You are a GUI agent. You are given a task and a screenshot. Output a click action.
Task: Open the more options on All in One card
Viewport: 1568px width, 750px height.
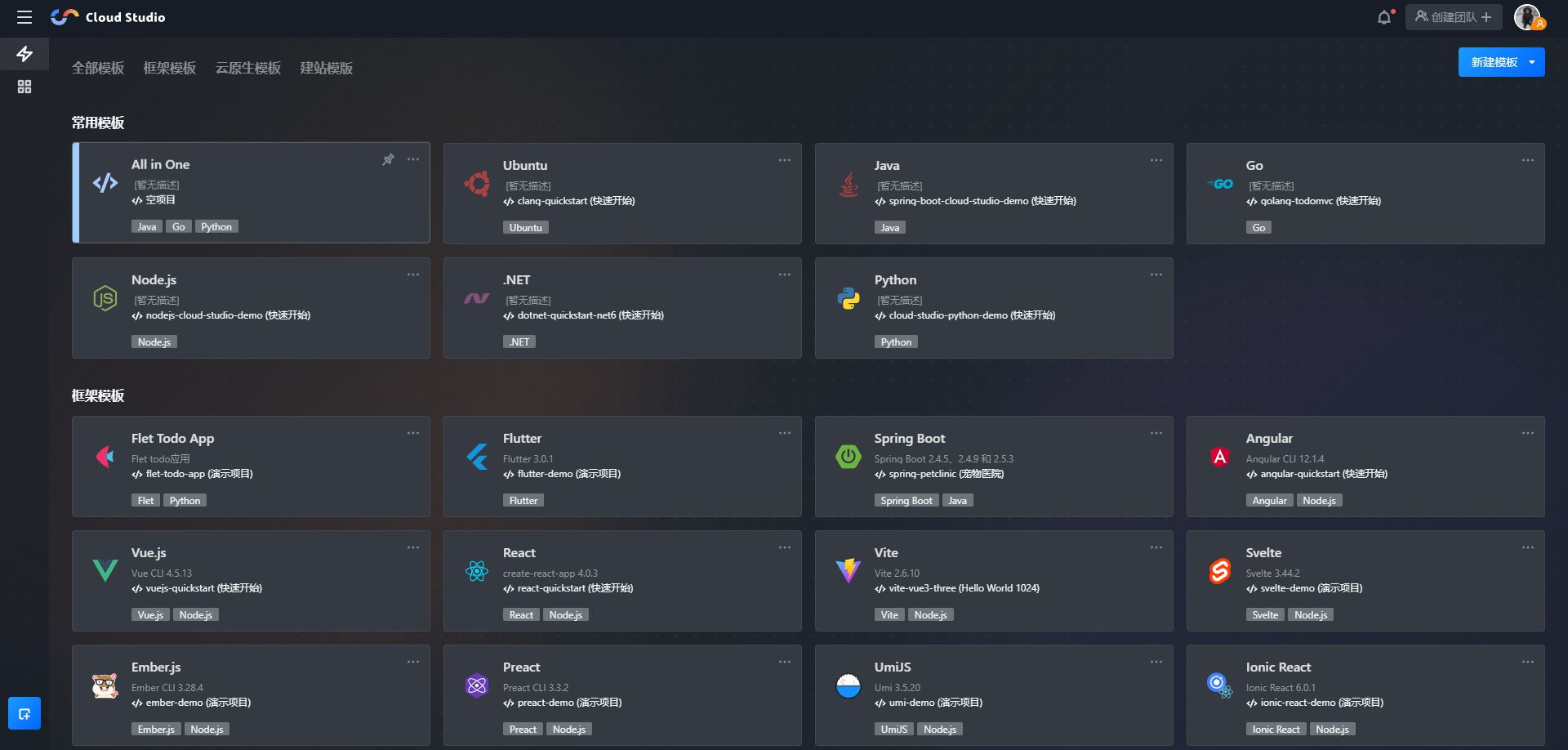(x=413, y=159)
